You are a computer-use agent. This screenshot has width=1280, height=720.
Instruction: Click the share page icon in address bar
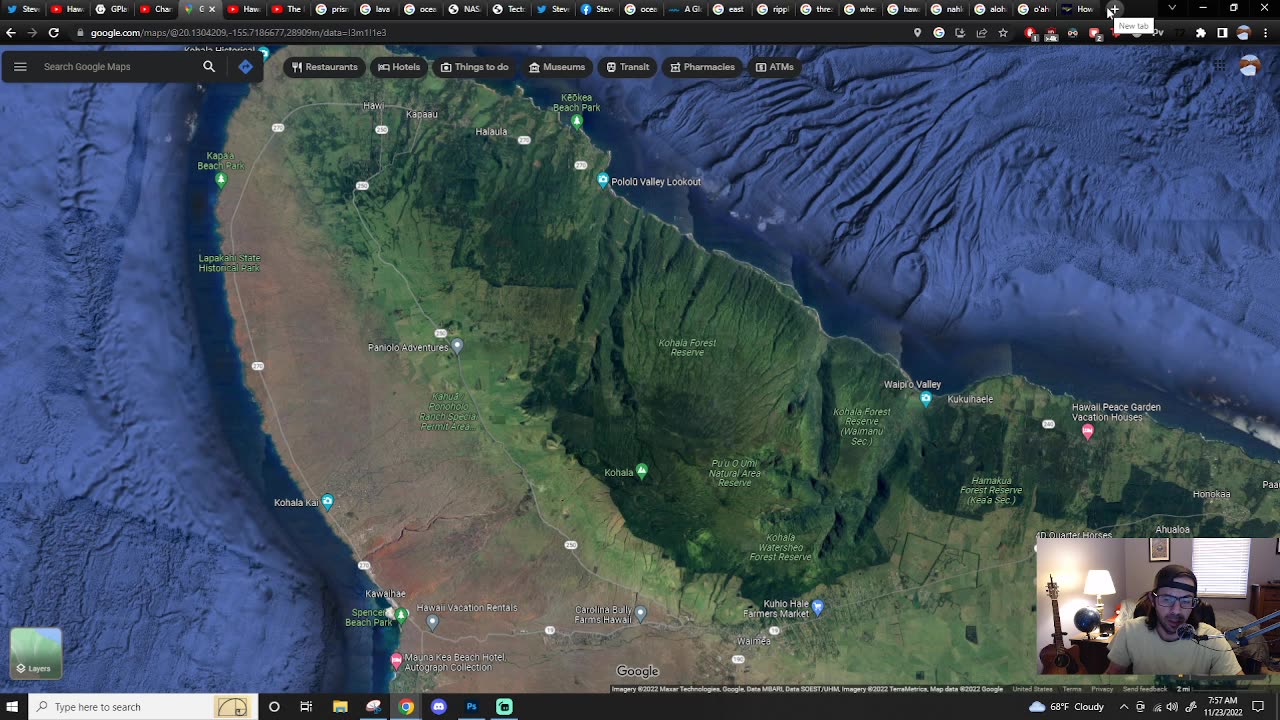[x=981, y=33]
